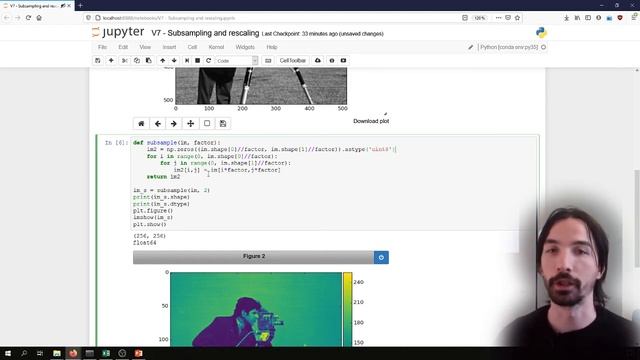
Task: Open a new browser tab with plus
Action: click(x=80, y=6)
